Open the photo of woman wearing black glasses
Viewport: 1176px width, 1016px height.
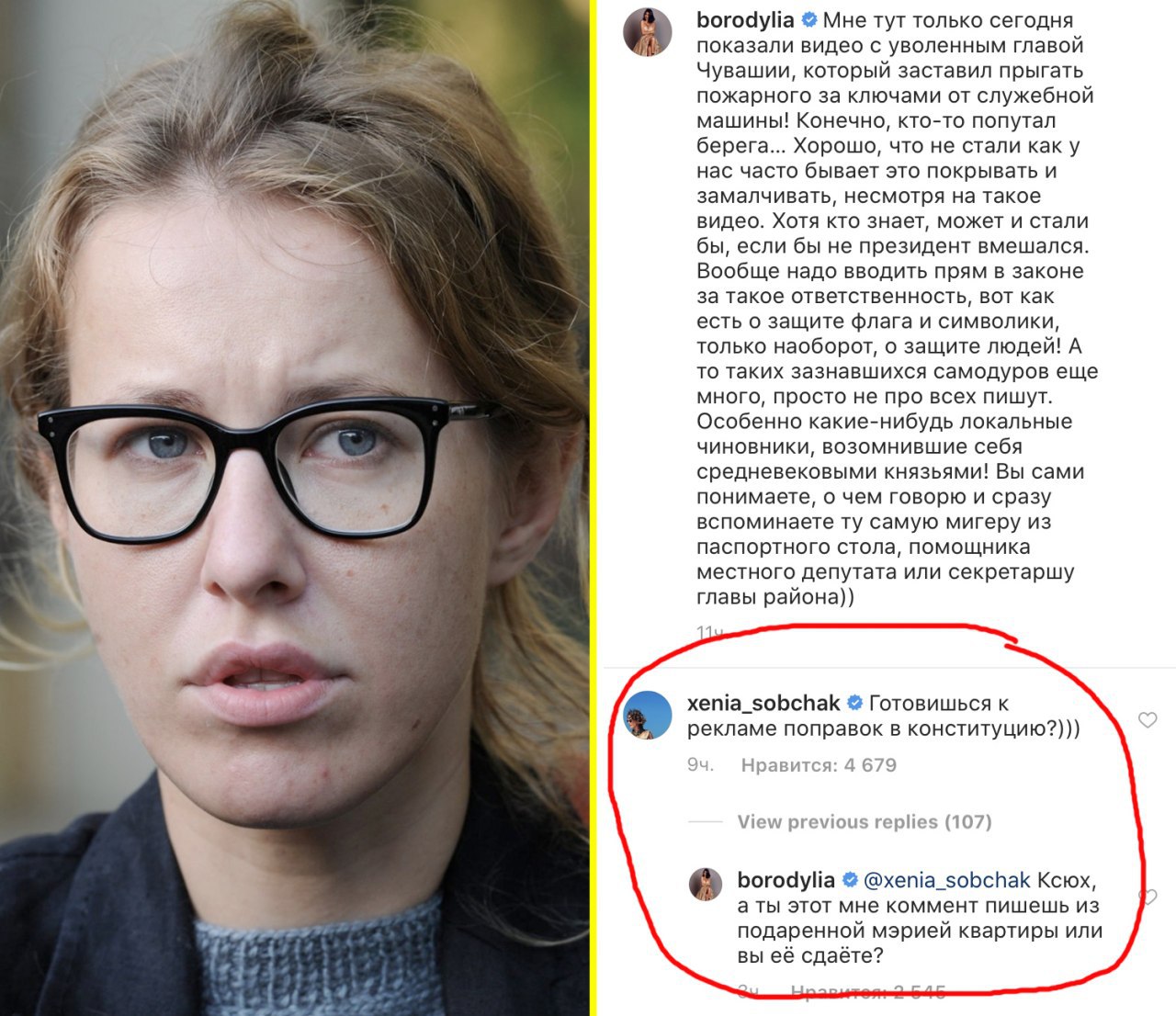[294, 508]
